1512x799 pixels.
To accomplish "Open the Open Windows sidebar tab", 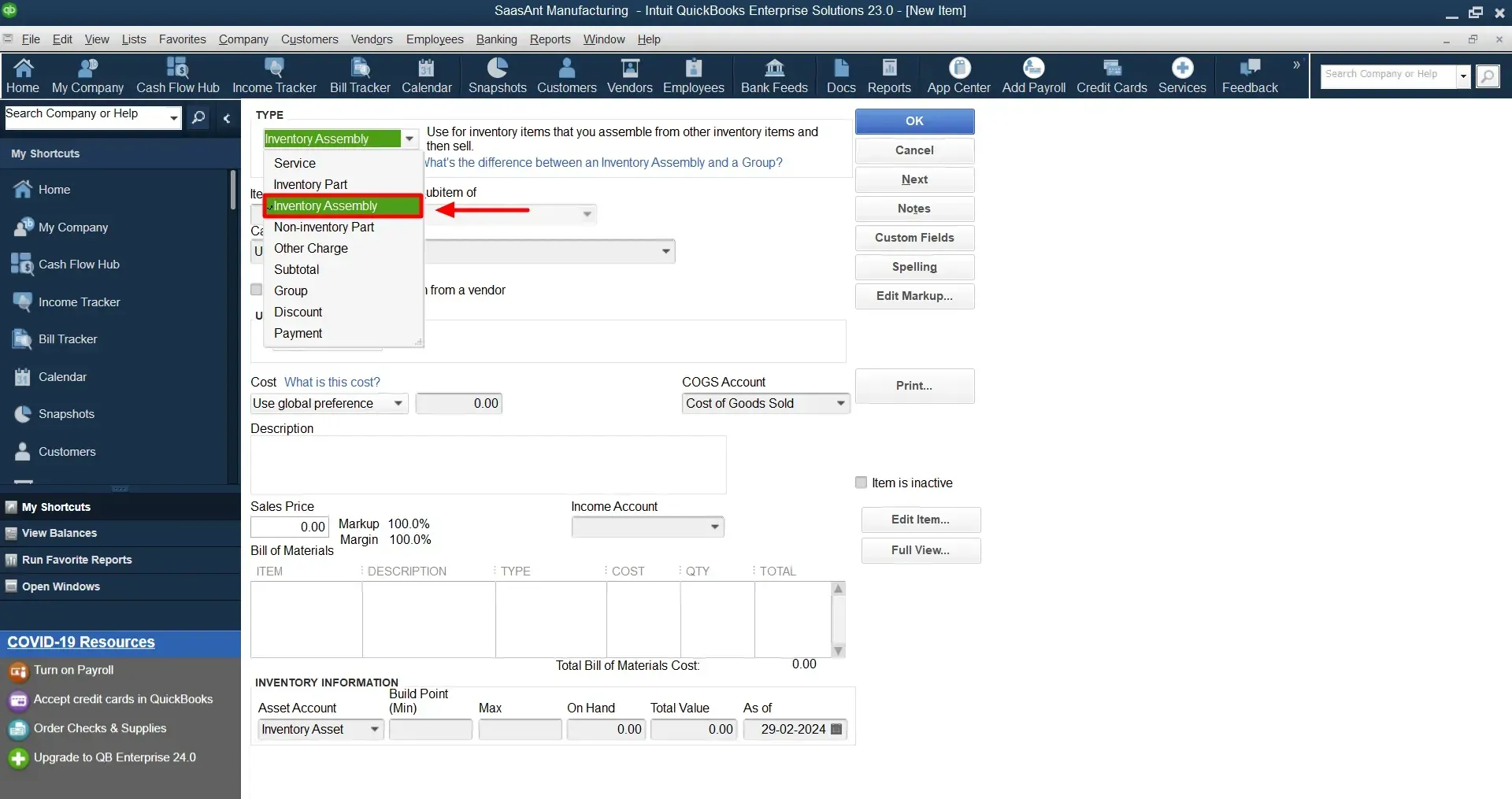I will click(120, 586).
